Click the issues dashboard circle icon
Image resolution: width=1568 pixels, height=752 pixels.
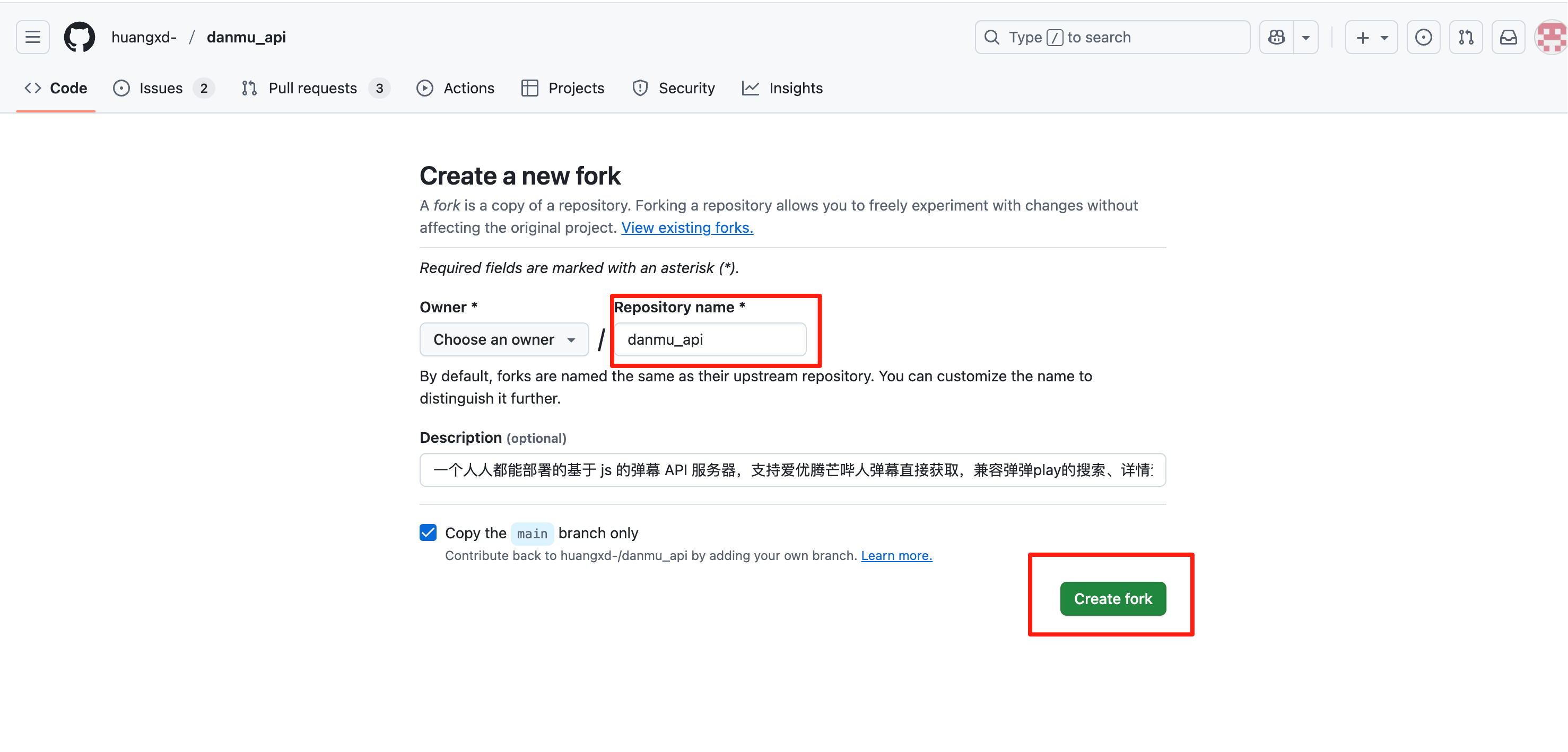(x=1423, y=37)
